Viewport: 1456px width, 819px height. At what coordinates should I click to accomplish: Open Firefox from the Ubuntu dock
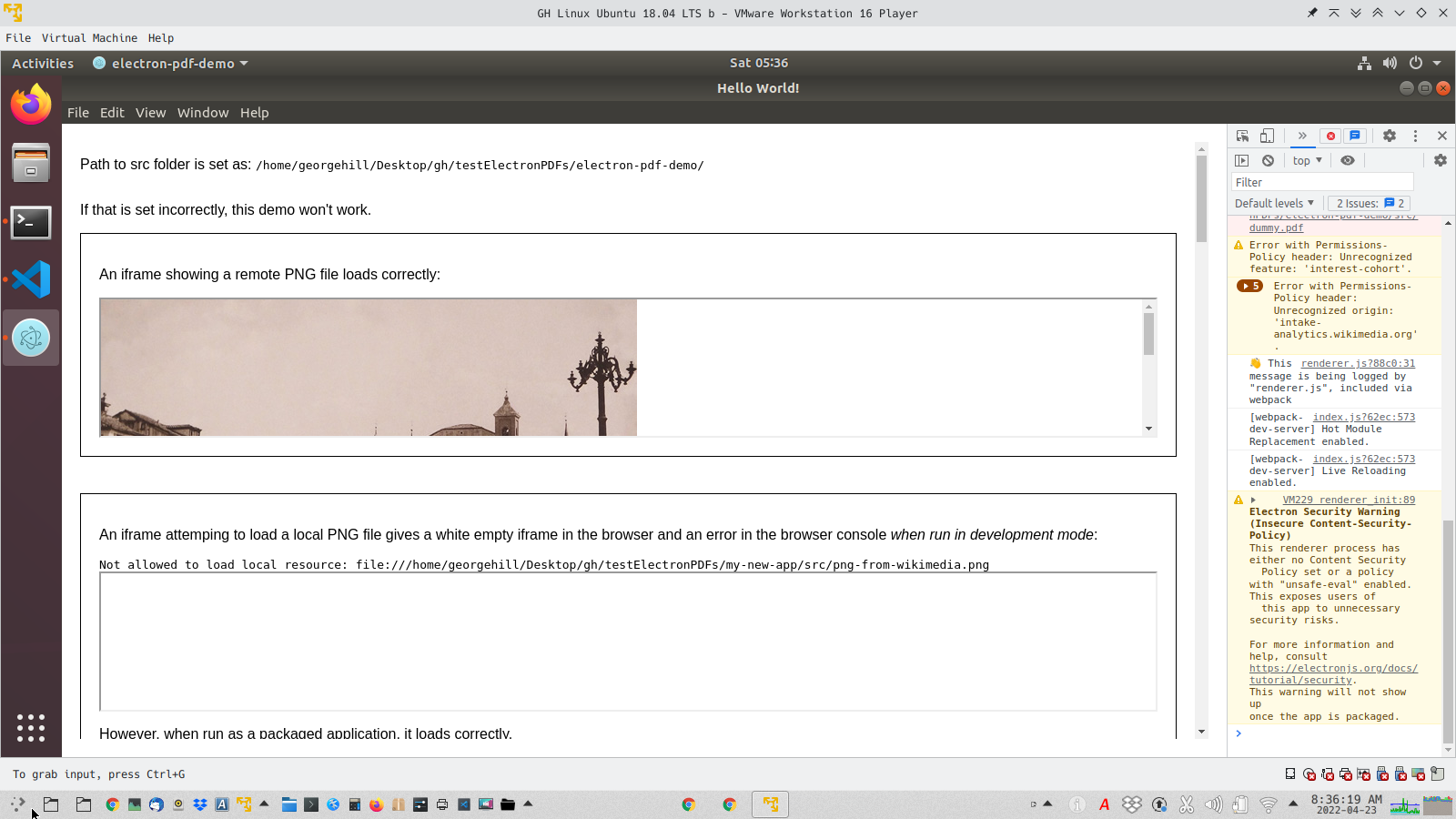31,104
